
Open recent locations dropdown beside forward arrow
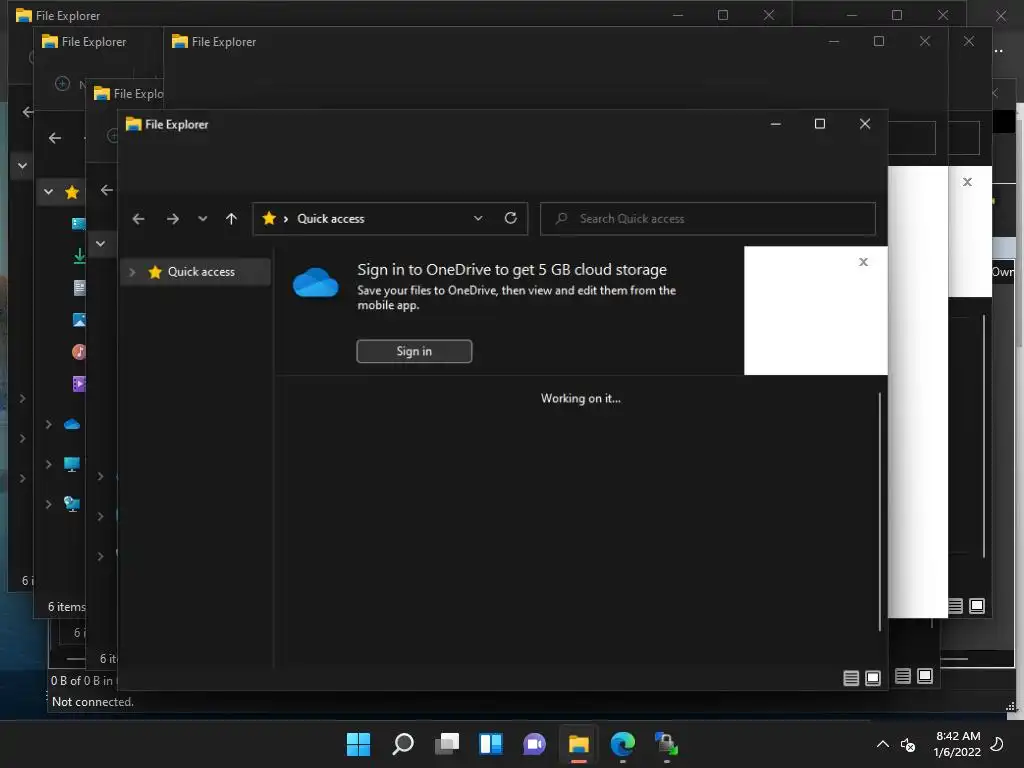click(202, 219)
